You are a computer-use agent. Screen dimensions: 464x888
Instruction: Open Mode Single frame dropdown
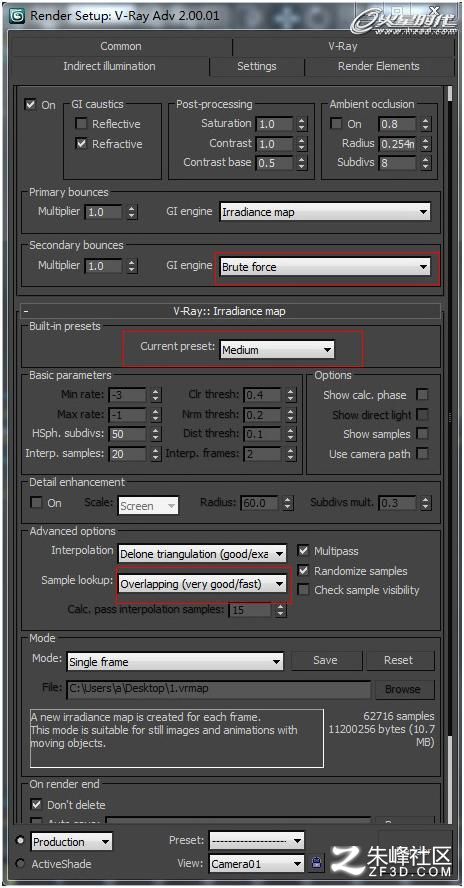tap(174, 661)
